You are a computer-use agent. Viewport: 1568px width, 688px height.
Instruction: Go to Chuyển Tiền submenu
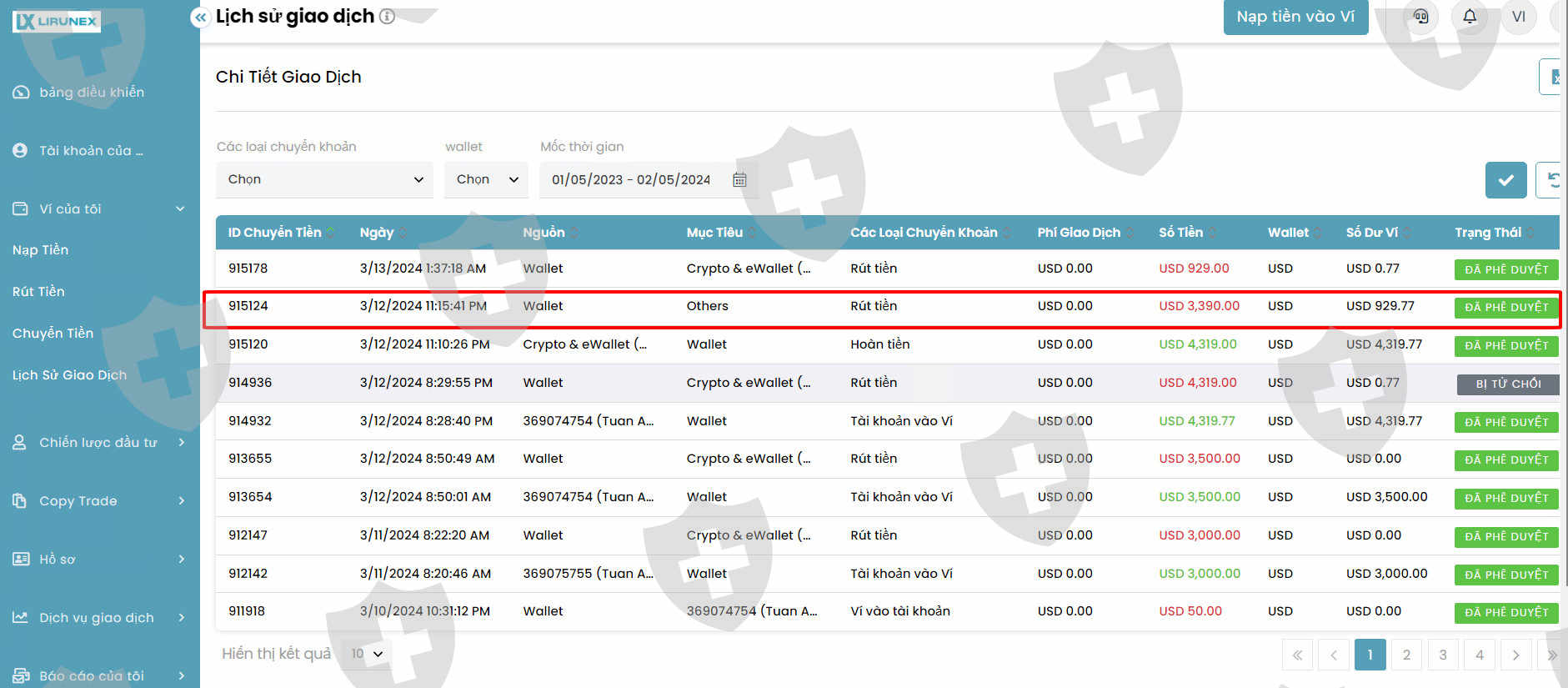click(53, 334)
